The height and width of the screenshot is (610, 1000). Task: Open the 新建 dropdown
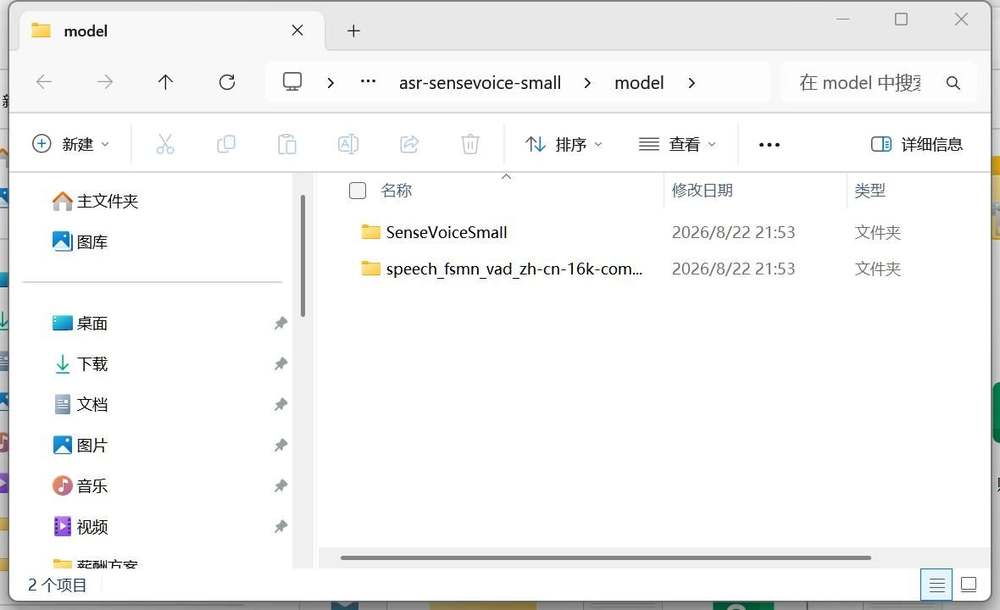tap(70, 144)
